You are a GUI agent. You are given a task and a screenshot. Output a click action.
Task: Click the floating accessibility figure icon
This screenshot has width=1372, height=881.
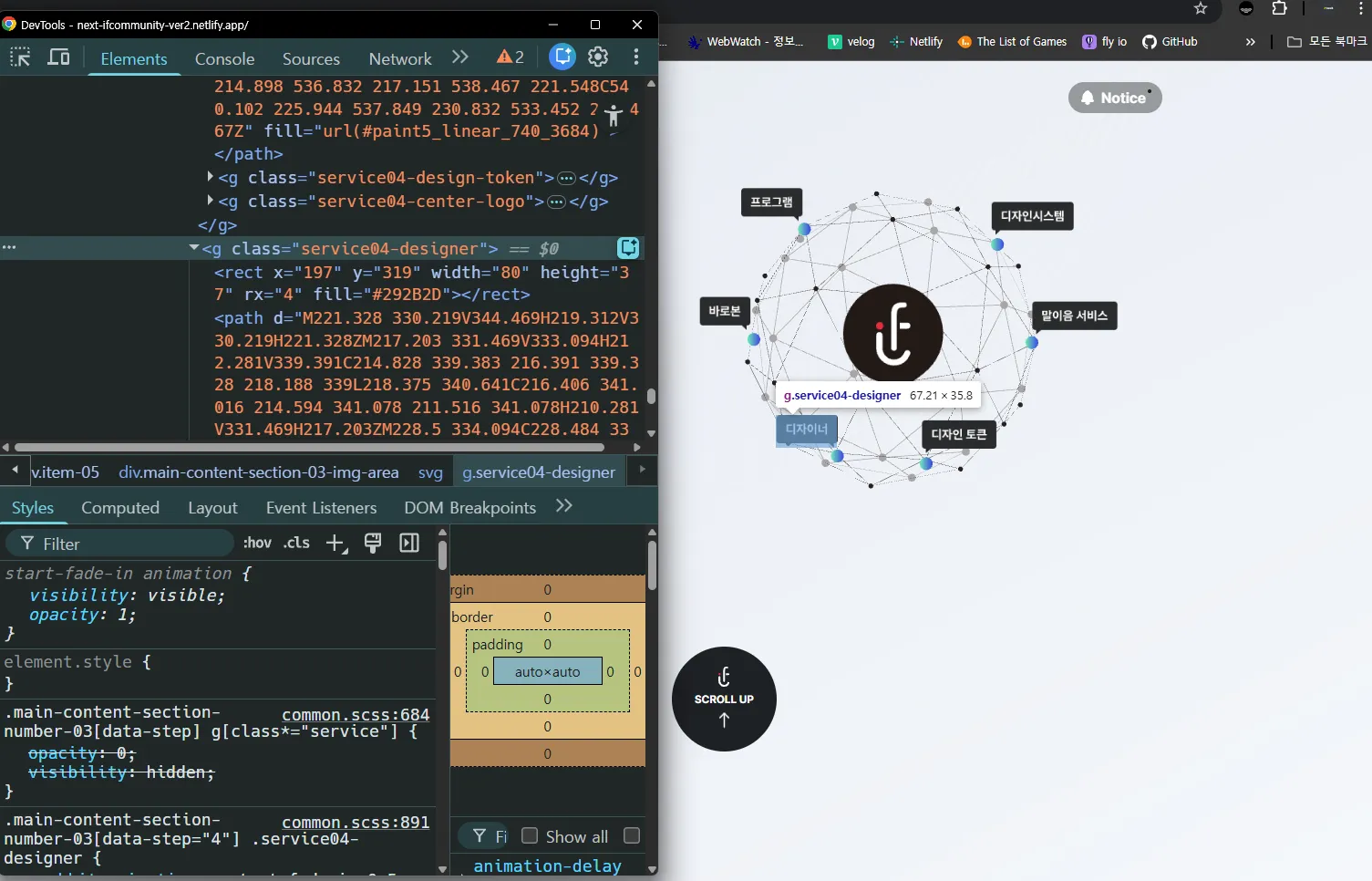[614, 117]
